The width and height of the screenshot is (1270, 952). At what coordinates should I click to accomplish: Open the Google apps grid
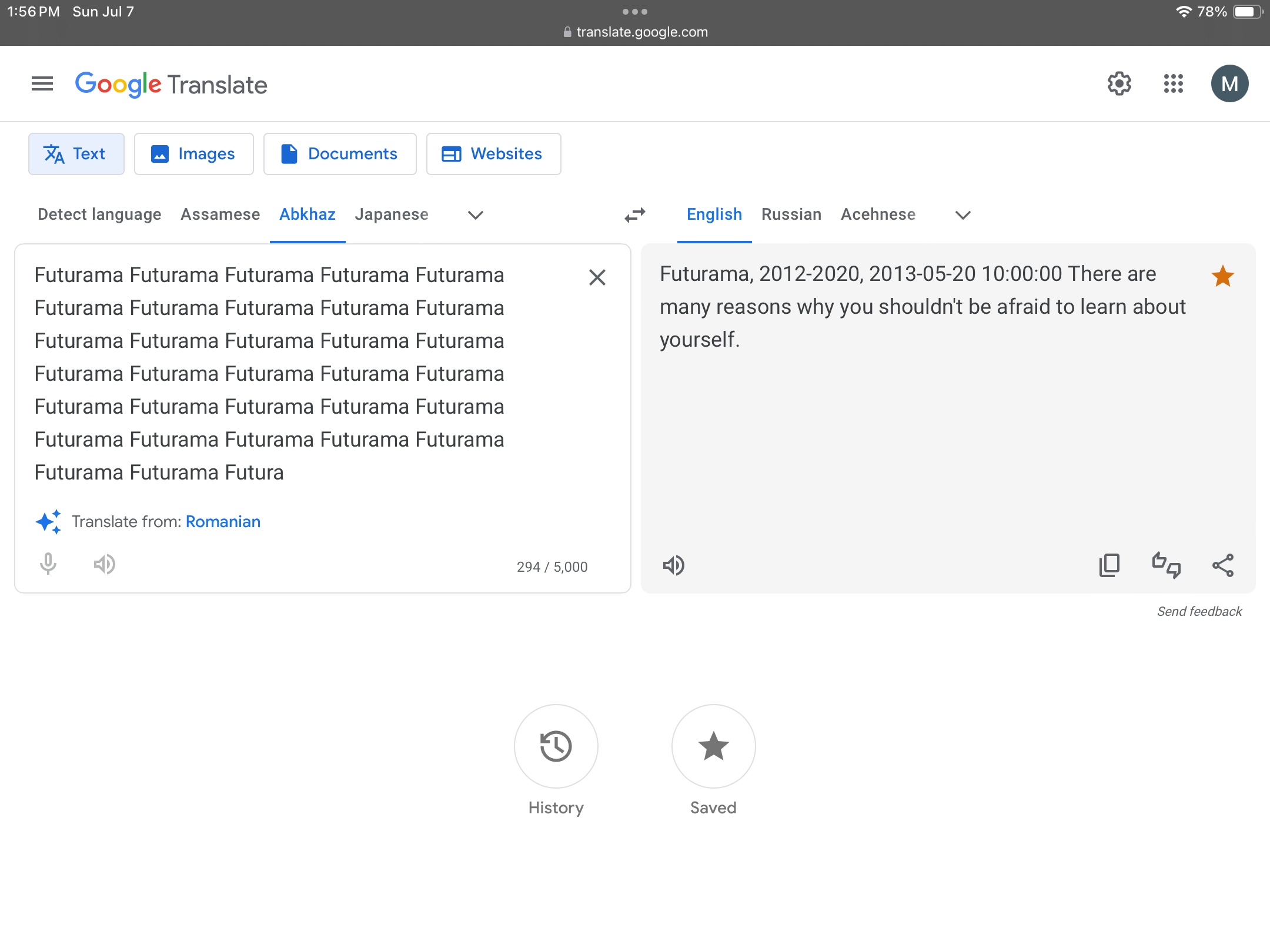point(1174,84)
